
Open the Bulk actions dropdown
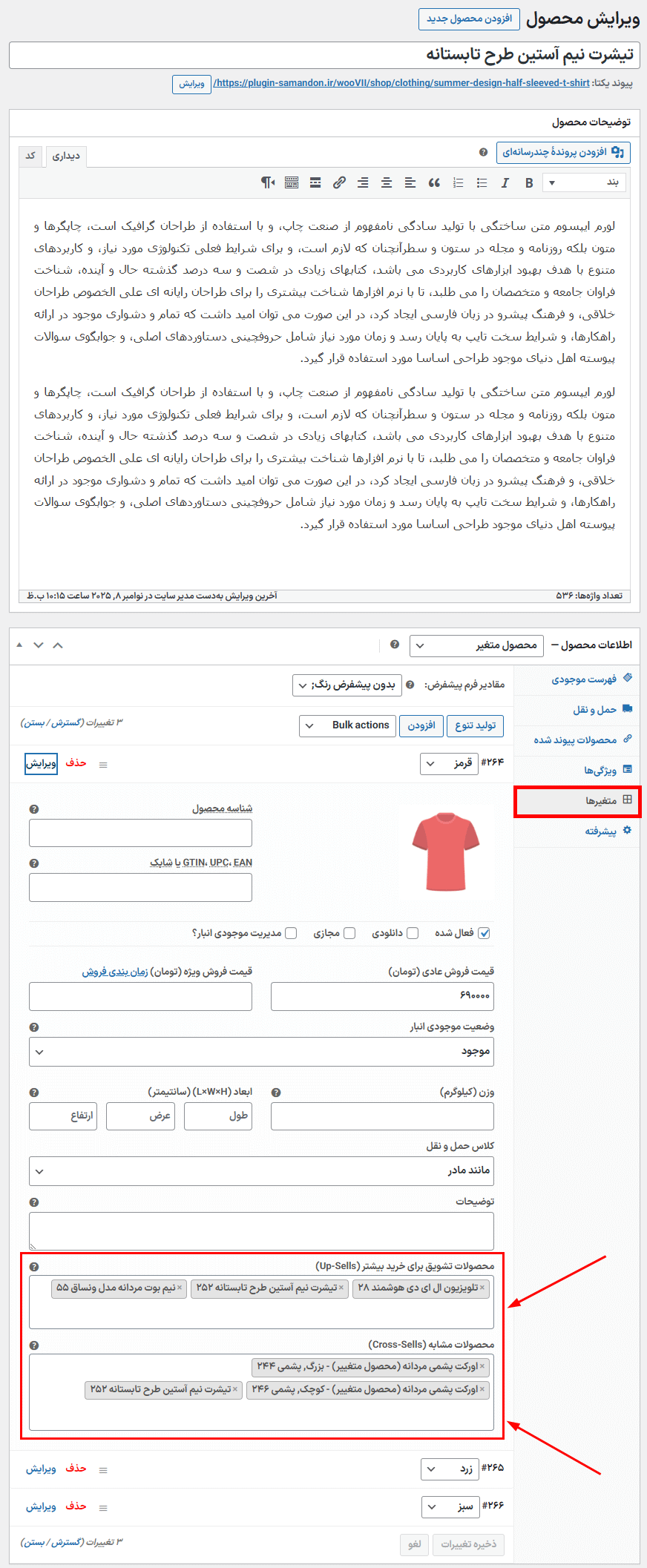347,725
